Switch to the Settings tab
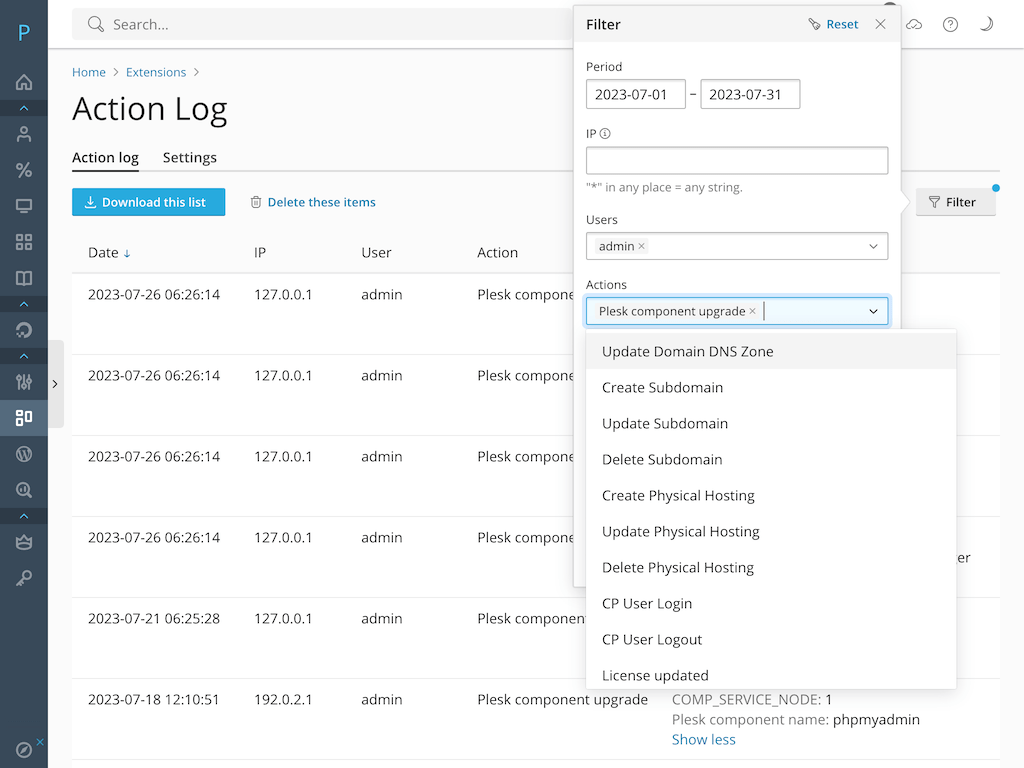The image size is (1024, 768). pos(189,158)
